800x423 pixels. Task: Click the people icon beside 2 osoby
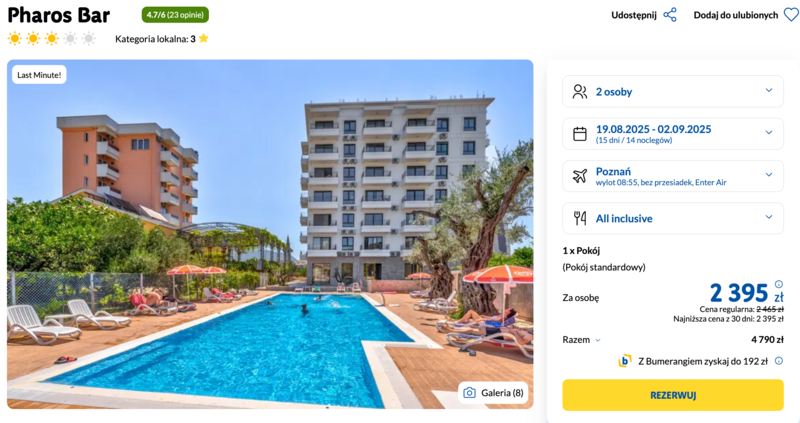click(x=580, y=92)
